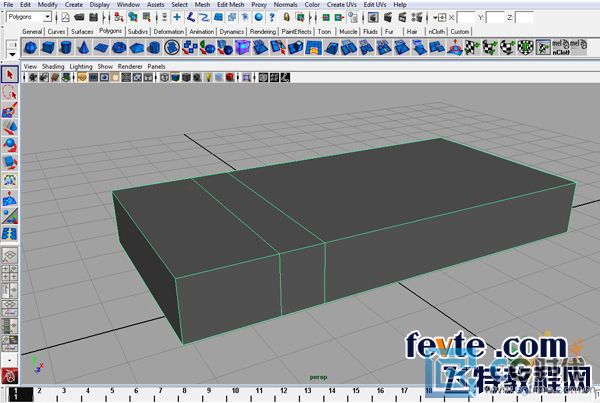
Task: Open the Shading panel menu
Action: (53, 66)
